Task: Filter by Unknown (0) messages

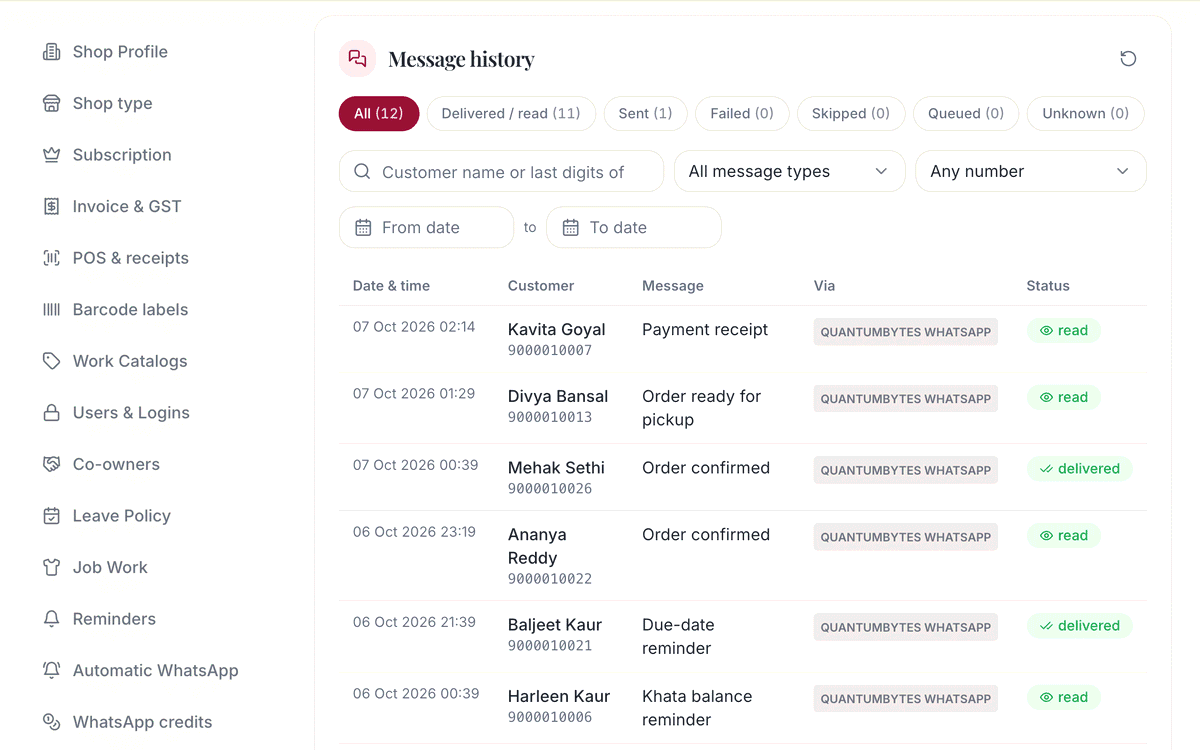Action: [1086, 113]
